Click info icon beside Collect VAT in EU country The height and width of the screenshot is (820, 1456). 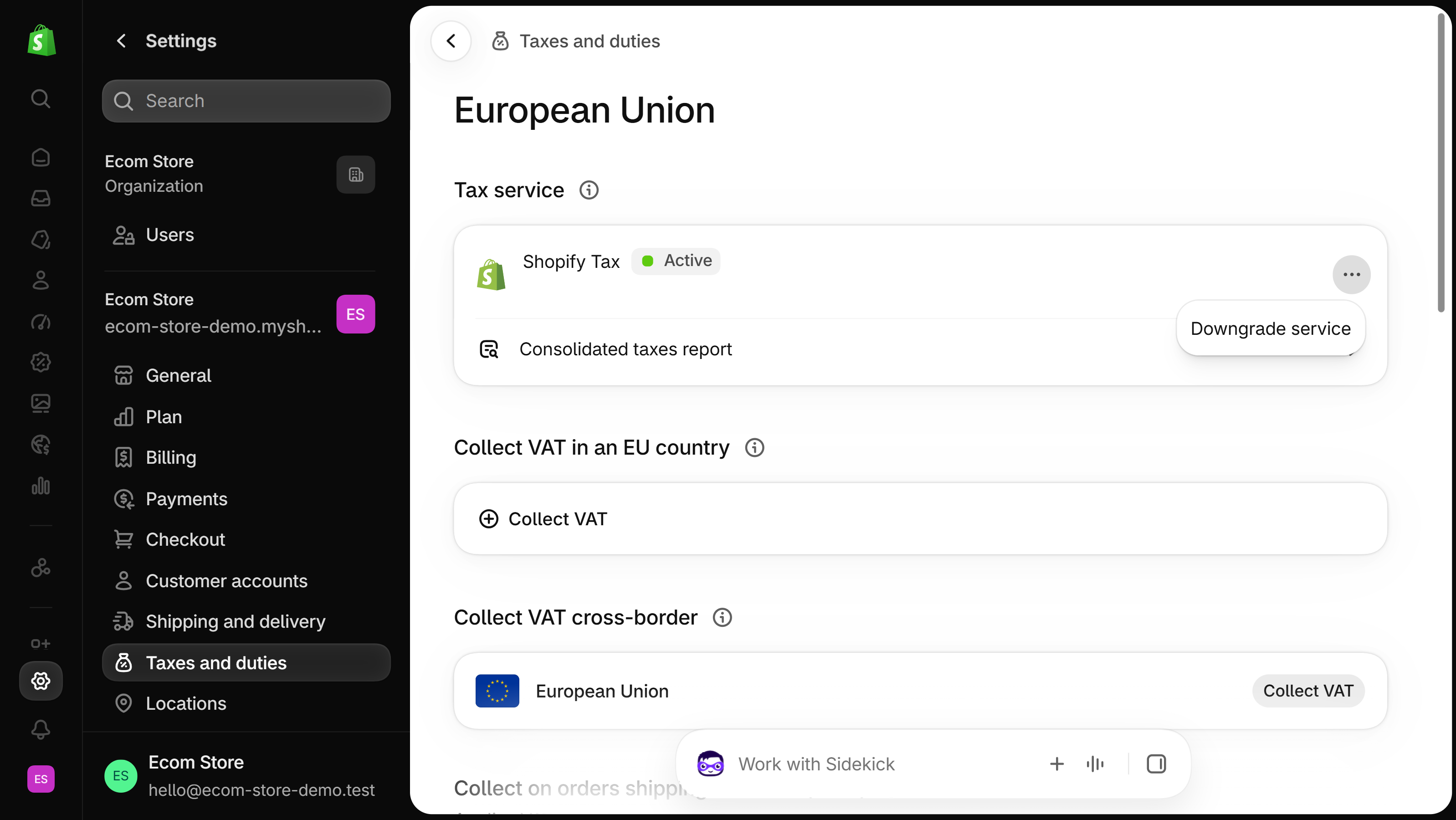754,448
